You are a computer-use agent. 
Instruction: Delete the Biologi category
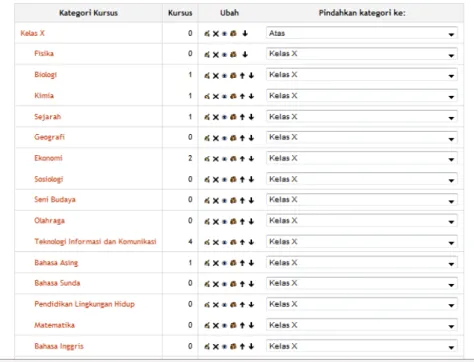(x=216, y=76)
